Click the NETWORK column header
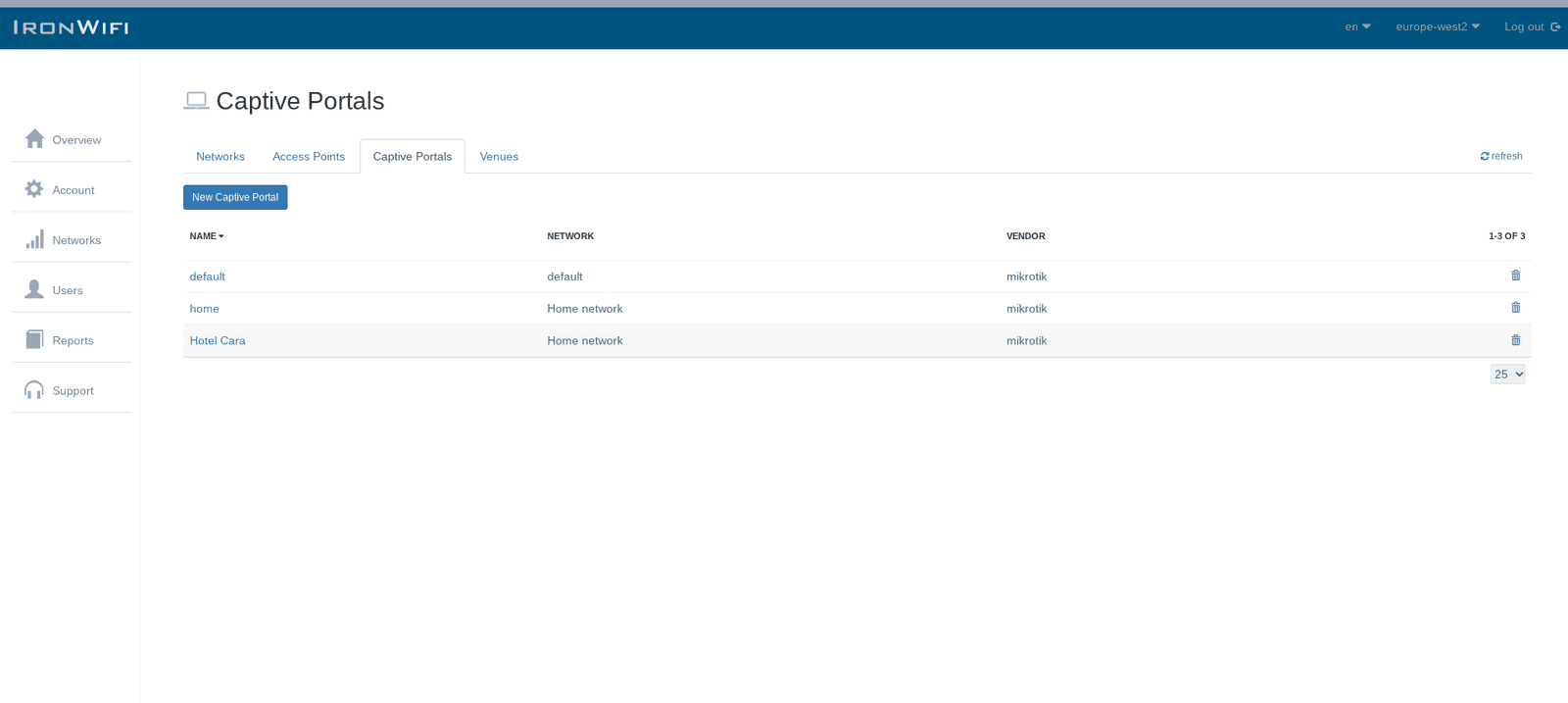The height and width of the screenshot is (703, 1568). click(570, 236)
